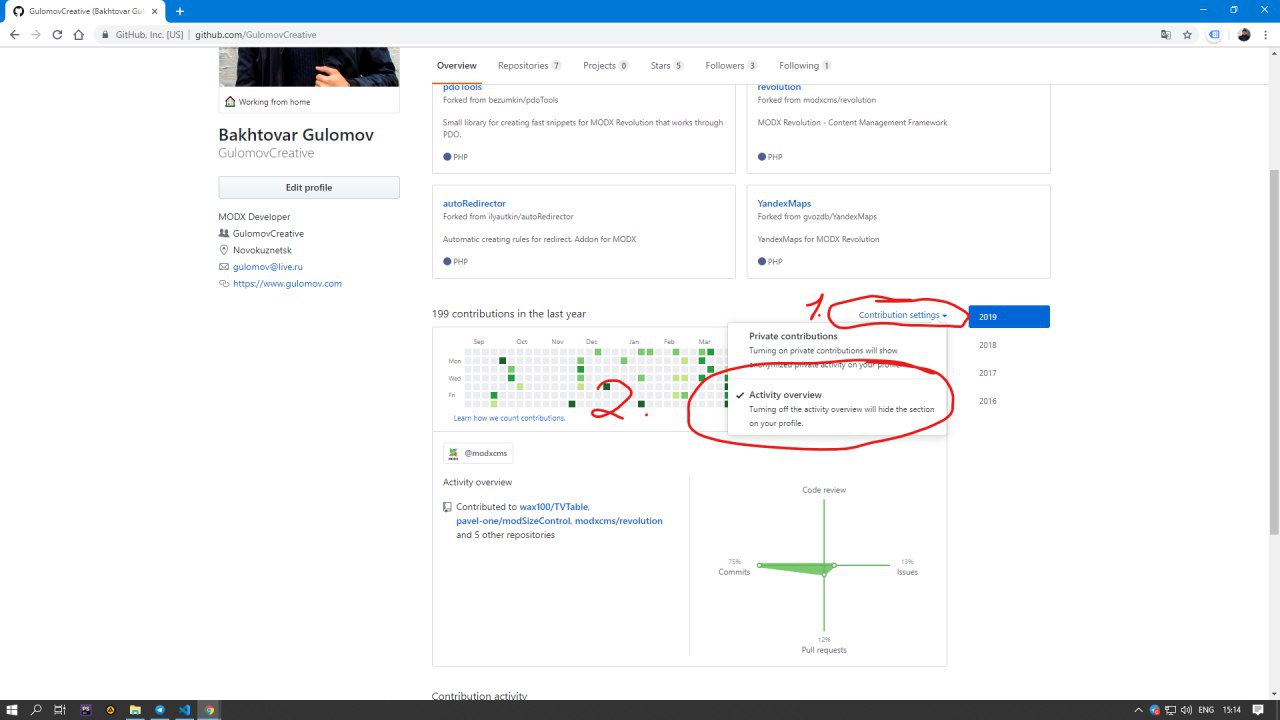Switch to the Projects tab
Screen dimensions: 1280x720
click(605, 66)
